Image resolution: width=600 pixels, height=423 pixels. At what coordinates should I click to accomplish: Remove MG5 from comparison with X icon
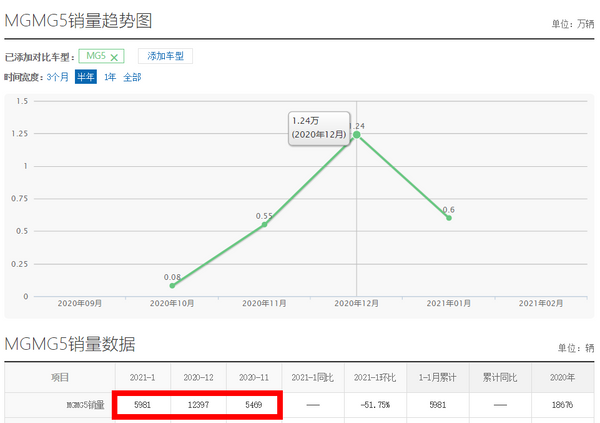tap(114, 57)
